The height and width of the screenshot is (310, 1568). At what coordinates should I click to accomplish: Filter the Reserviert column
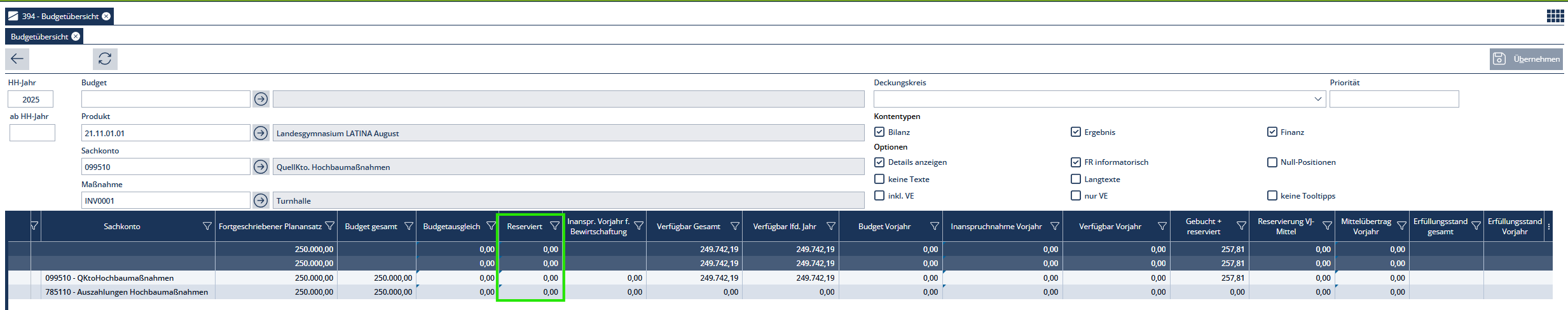554,226
